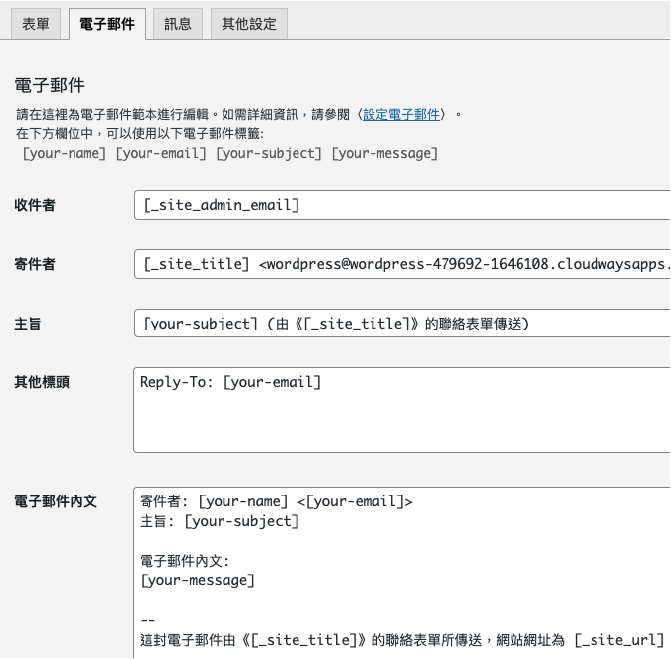Select the [your-email] tag in the tag list
This screenshot has width=671, height=659.
point(162,153)
